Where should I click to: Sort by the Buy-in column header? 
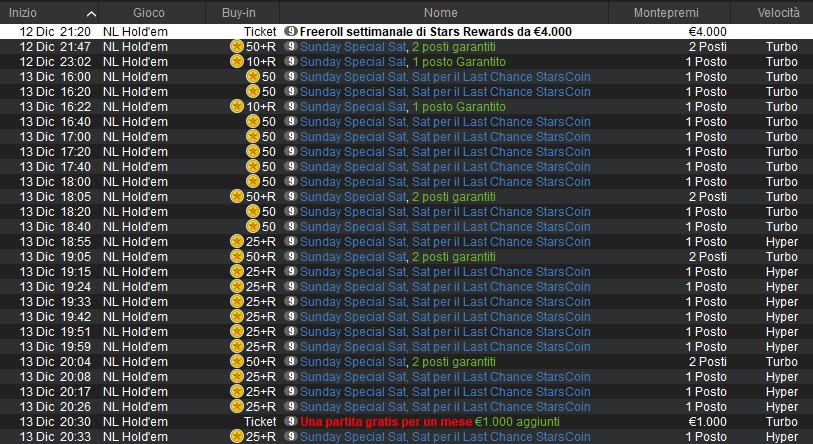(242, 12)
